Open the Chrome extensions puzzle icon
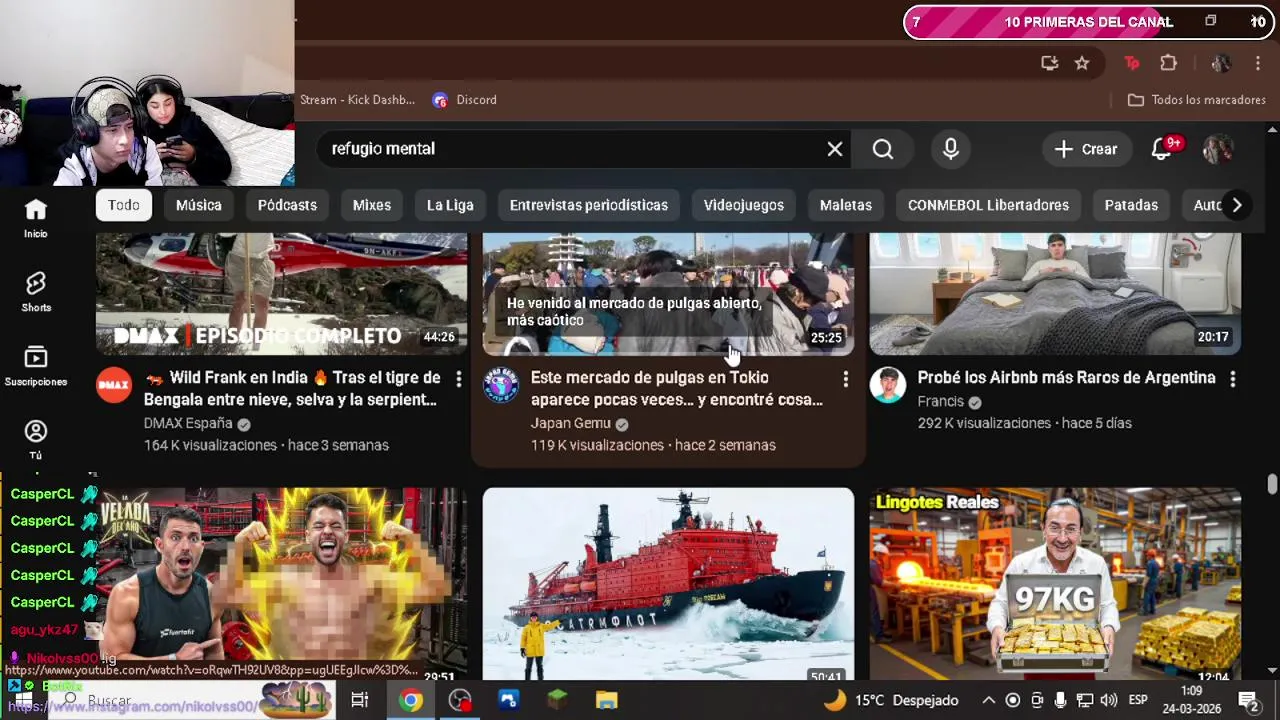1280x720 pixels. click(x=1168, y=63)
